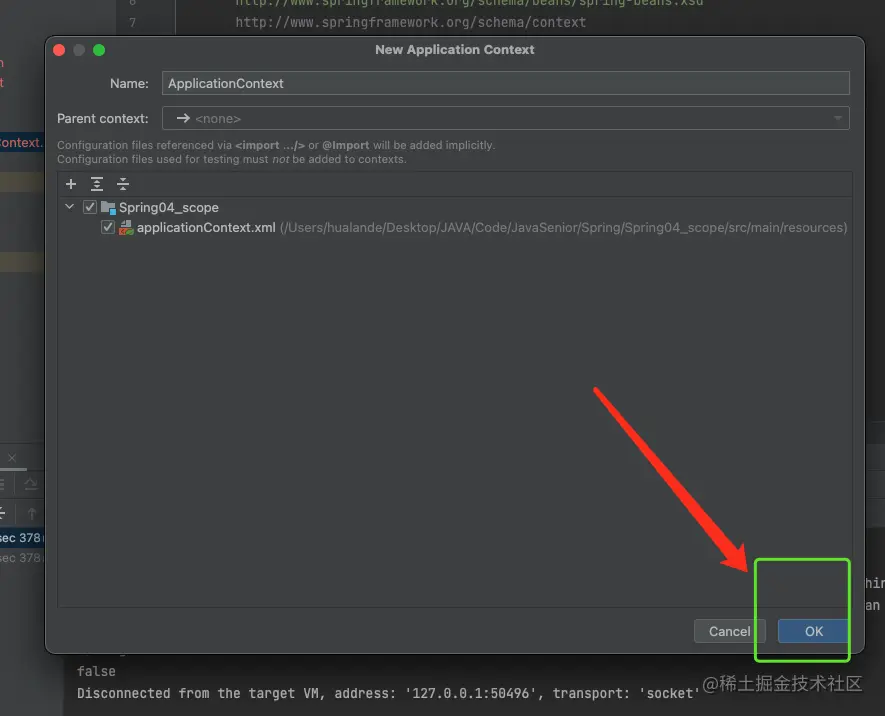Click the Expand All icon in the toolbar
885x716 pixels.
coord(97,184)
